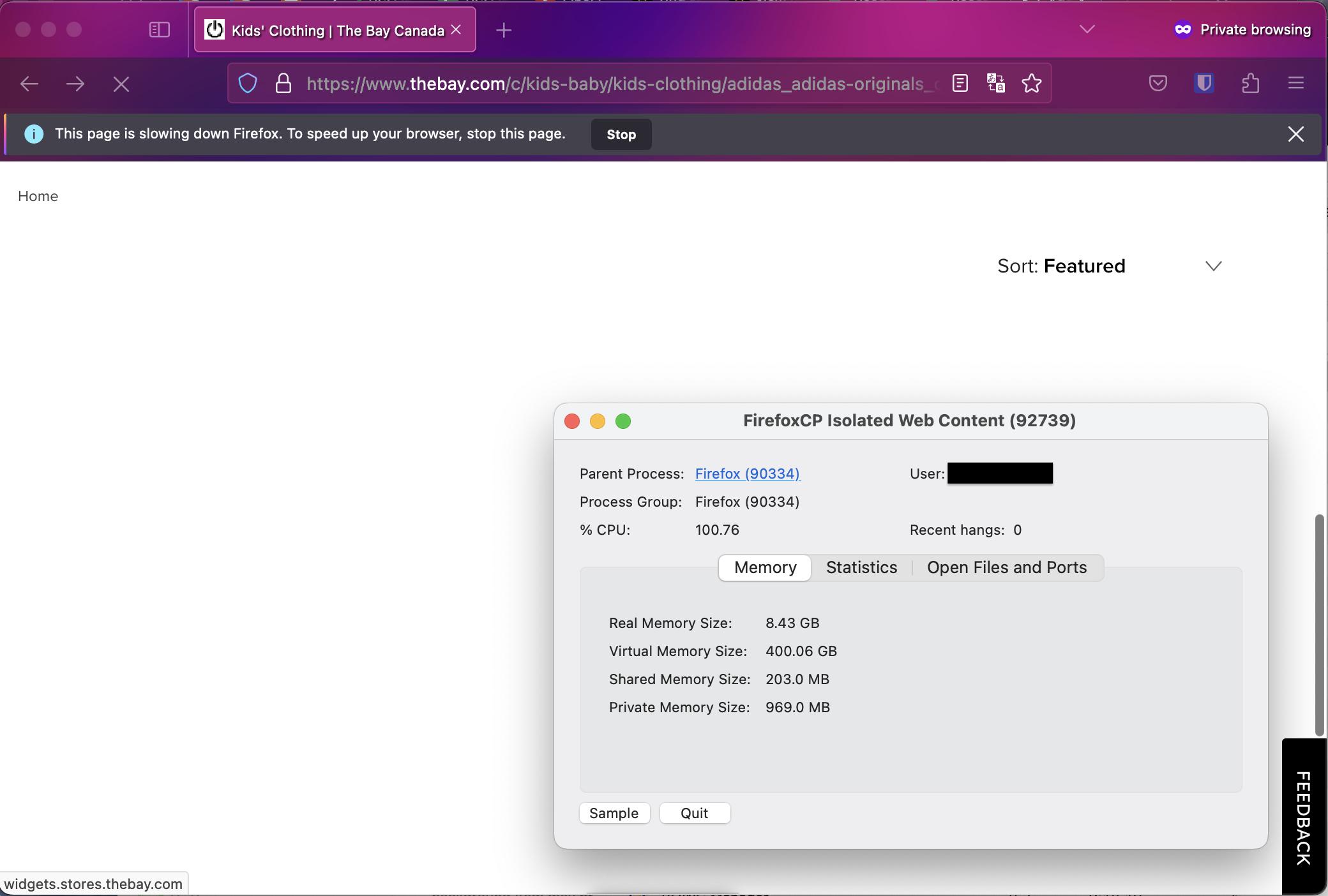The width and height of the screenshot is (1328, 896).
Task: Go back with the back arrow
Action: pyautogui.click(x=29, y=84)
